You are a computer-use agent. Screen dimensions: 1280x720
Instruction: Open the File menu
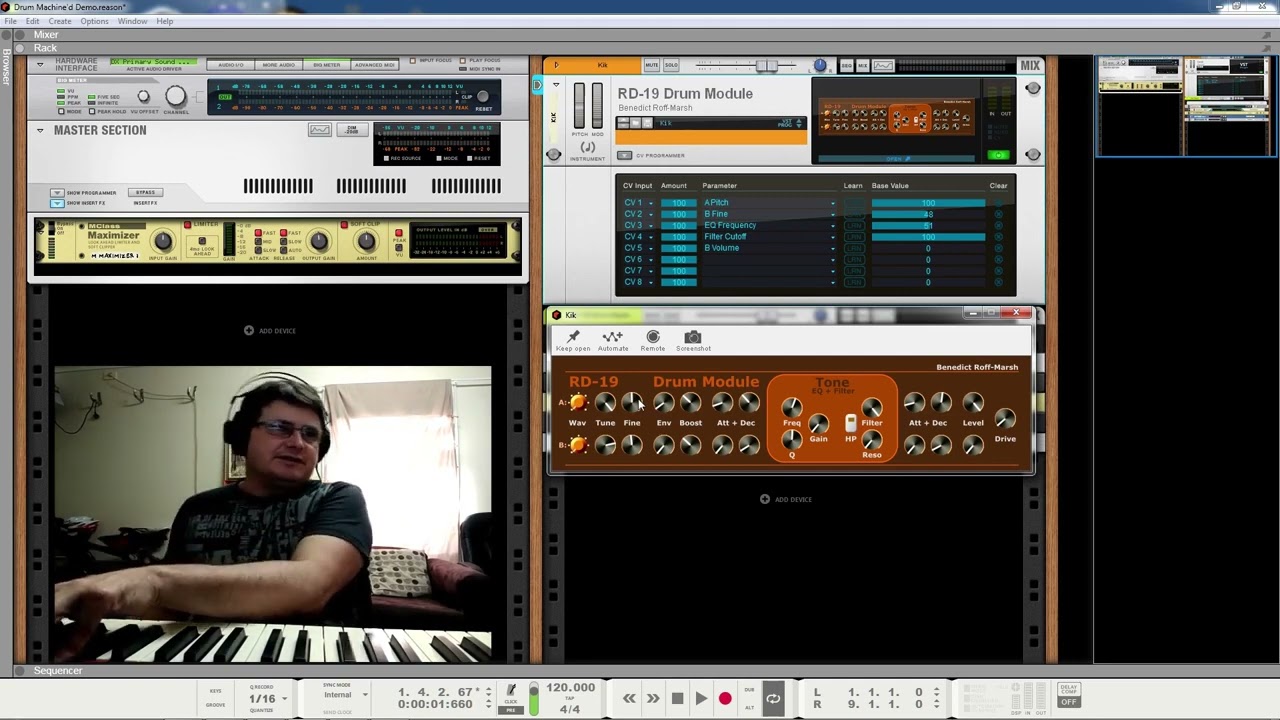tap(10, 21)
